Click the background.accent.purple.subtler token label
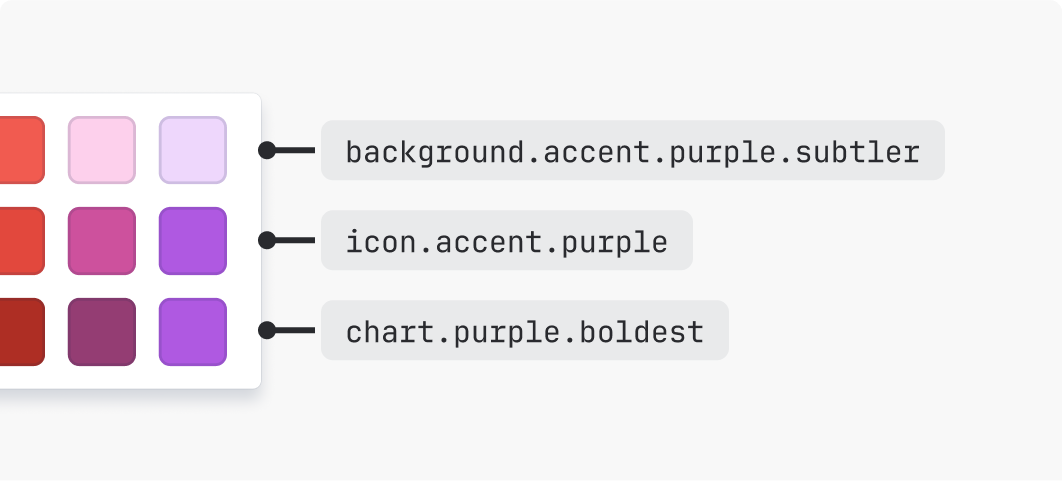1062x481 pixels. tap(632, 151)
